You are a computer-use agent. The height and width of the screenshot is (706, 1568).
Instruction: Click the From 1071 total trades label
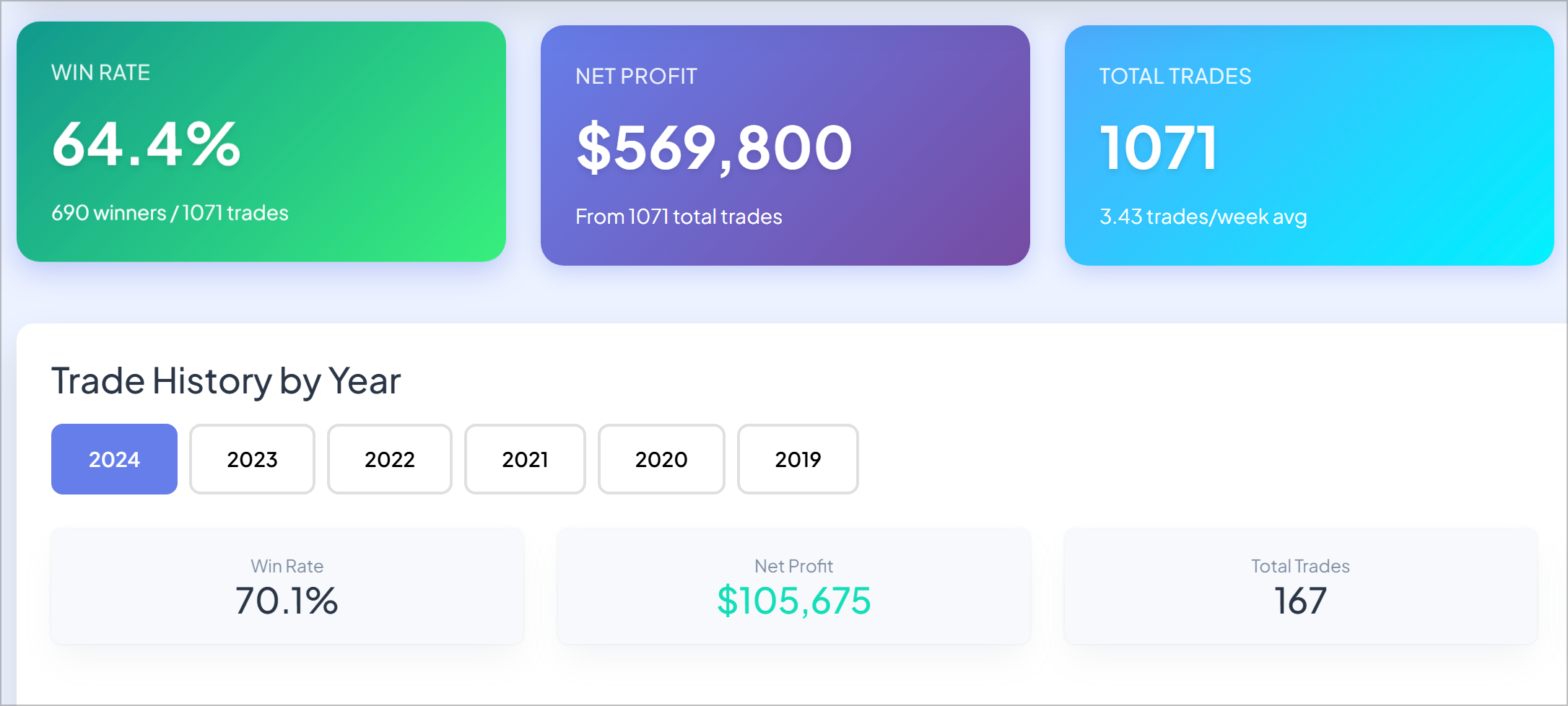point(678,216)
